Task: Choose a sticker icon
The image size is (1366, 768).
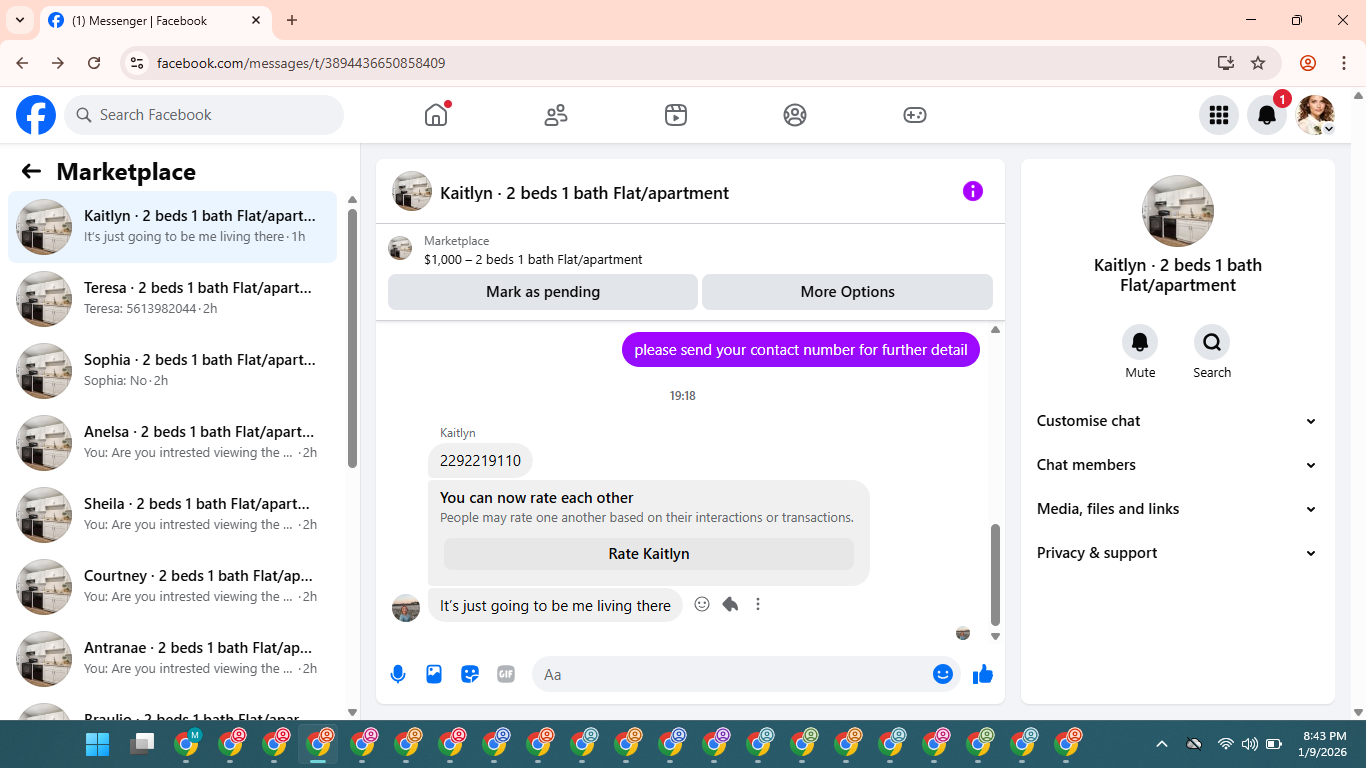Action: tap(470, 674)
